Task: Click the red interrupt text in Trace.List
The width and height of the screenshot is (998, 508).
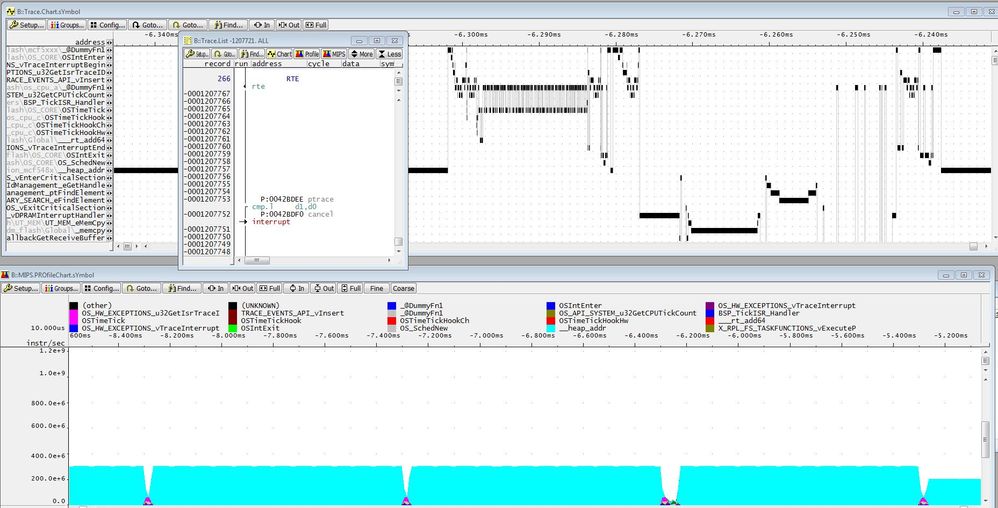Action: click(x=271, y=222)
